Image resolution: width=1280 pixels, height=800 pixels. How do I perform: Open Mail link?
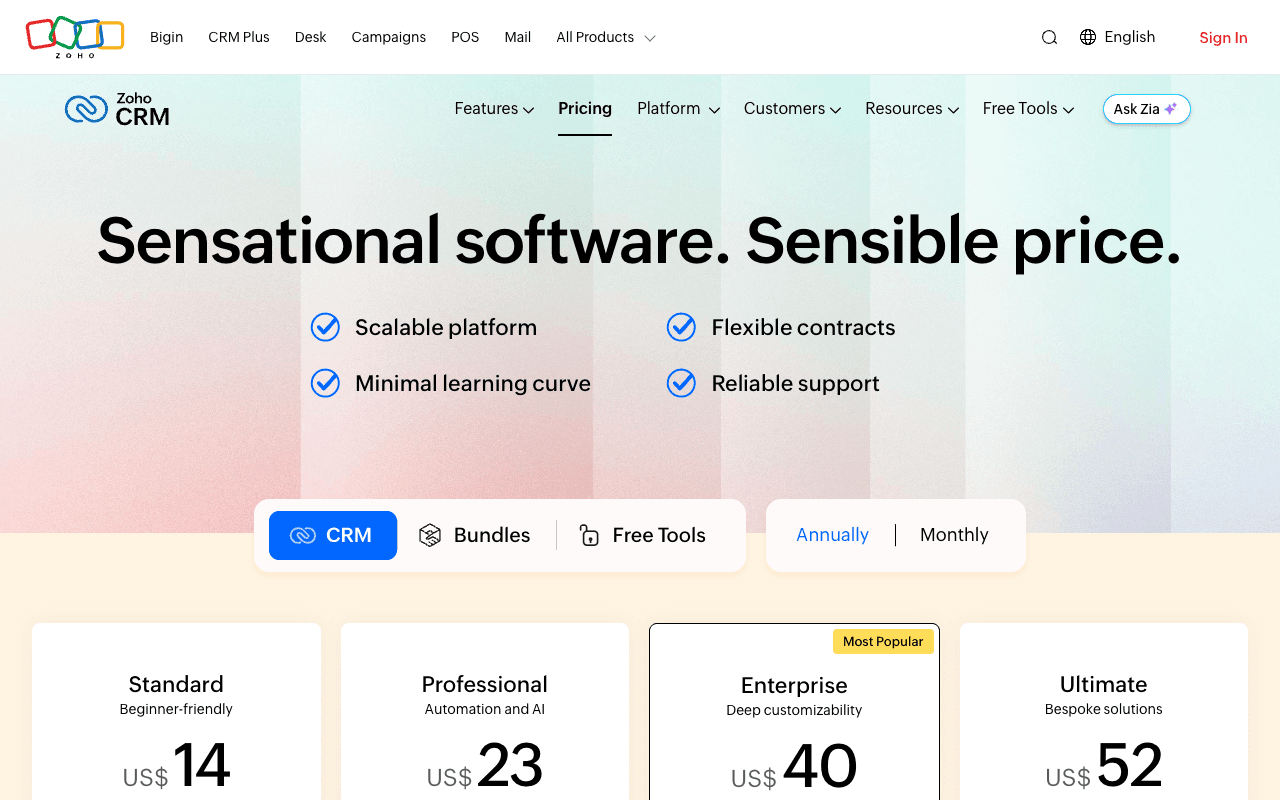pos(517,37)
